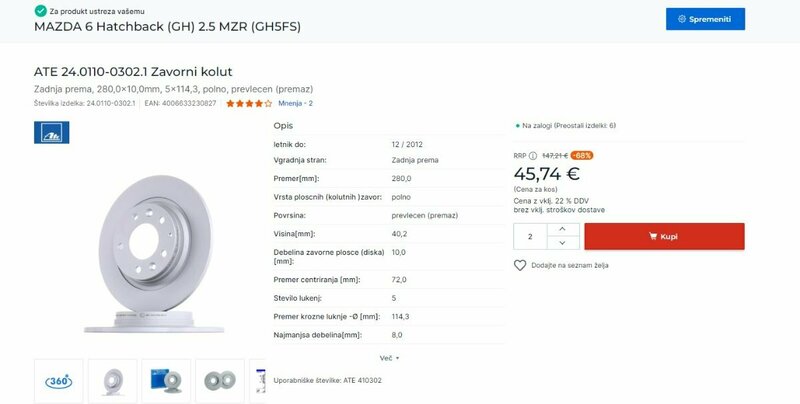Click the -68% discount badge
This screenshot has height=404, width=800.
(x=581, y=155)
